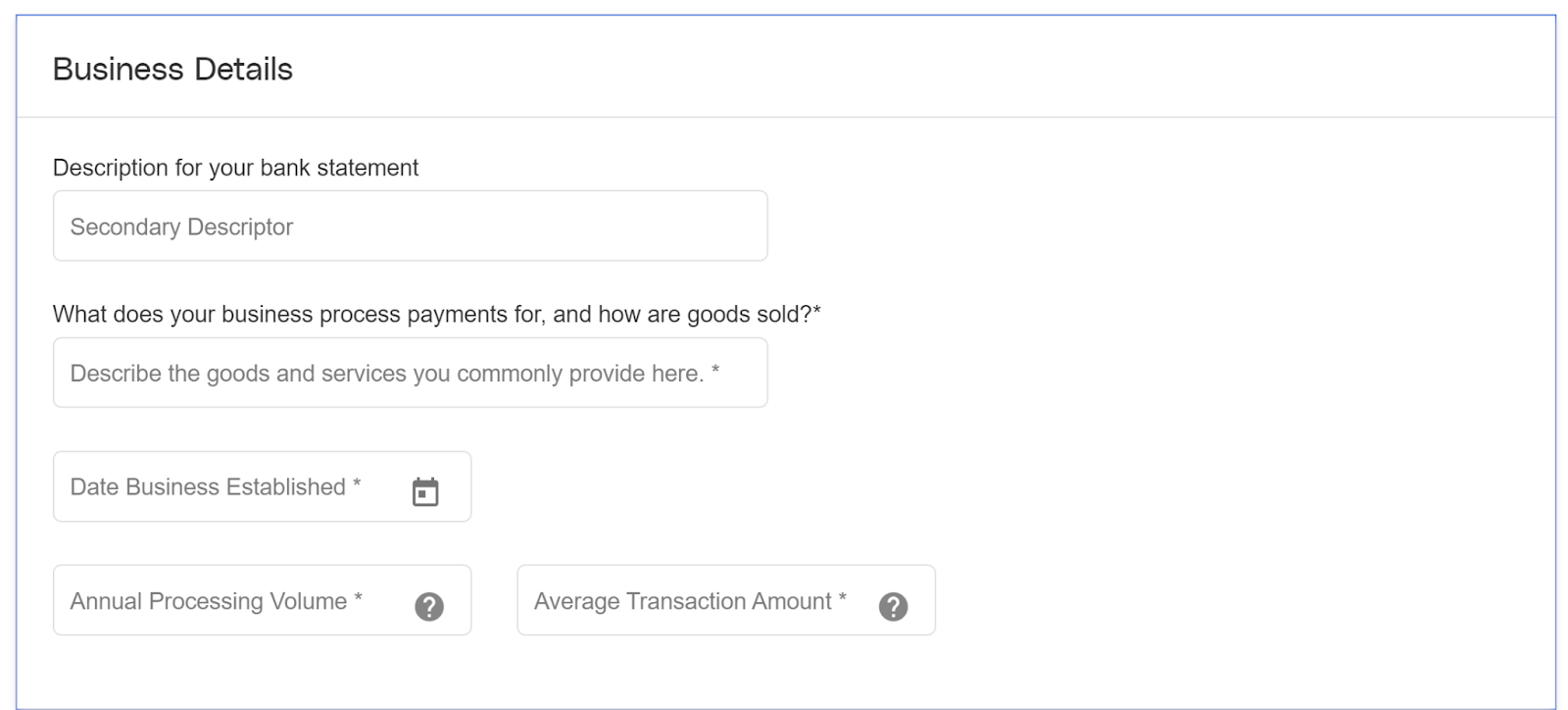Screen dimensions: 1568x710
Task: Click help icon for Average Transaction Amount
Action: tap(893, 607)
